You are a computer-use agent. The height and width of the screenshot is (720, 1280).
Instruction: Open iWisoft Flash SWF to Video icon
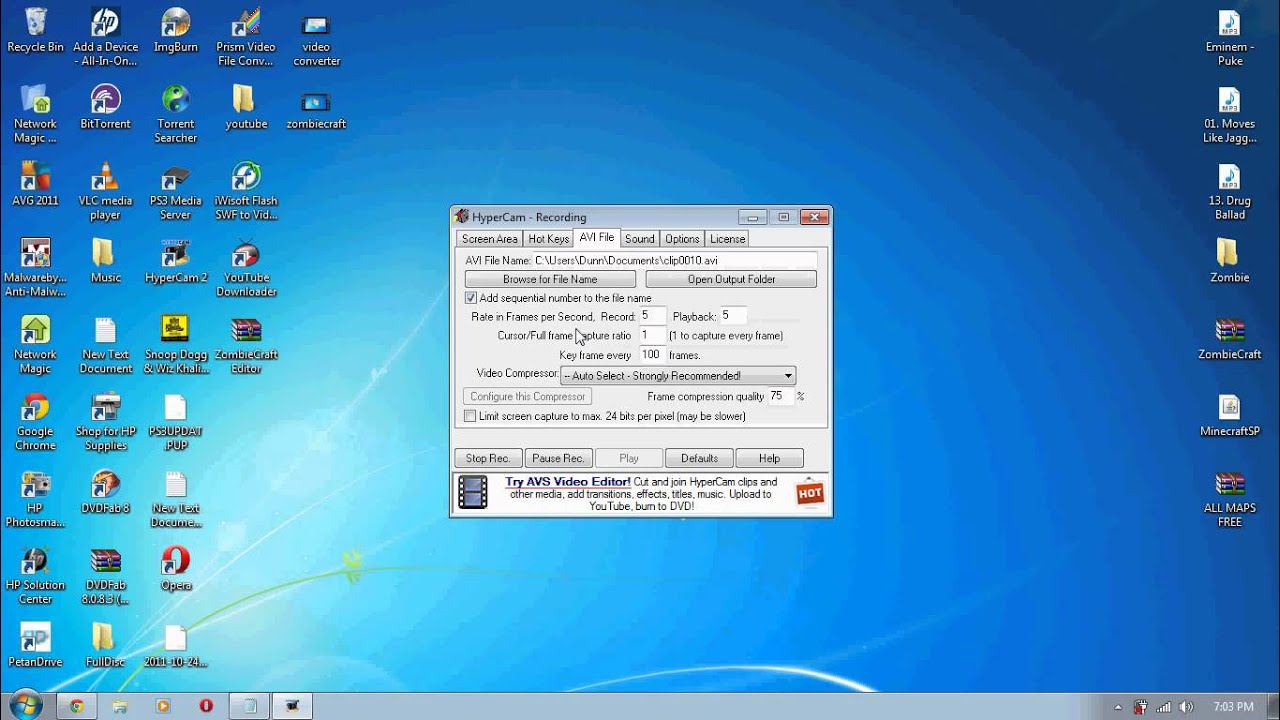pos(246,191)
